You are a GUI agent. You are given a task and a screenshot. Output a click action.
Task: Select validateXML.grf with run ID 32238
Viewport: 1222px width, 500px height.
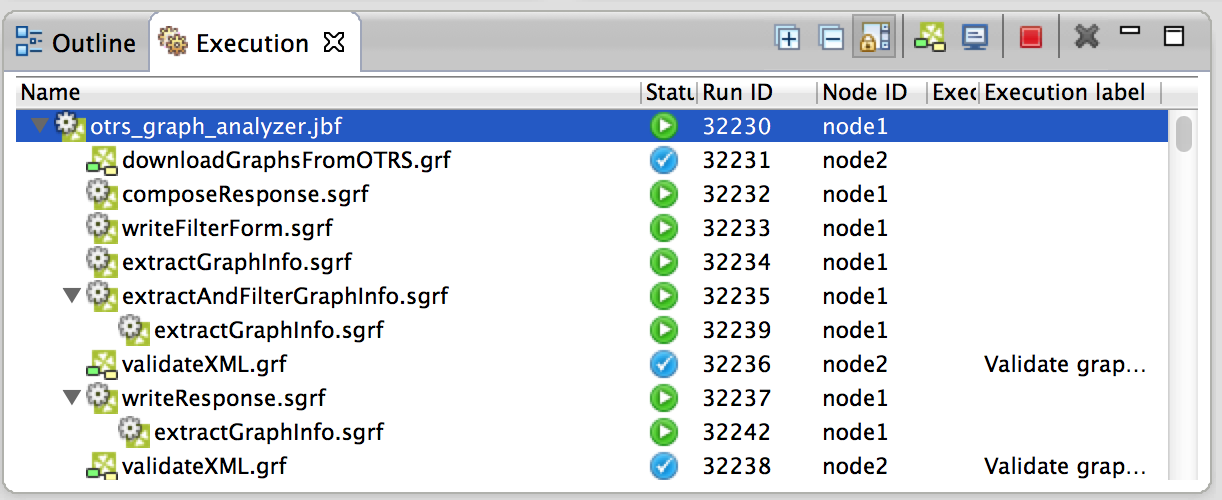coord(204,467)
